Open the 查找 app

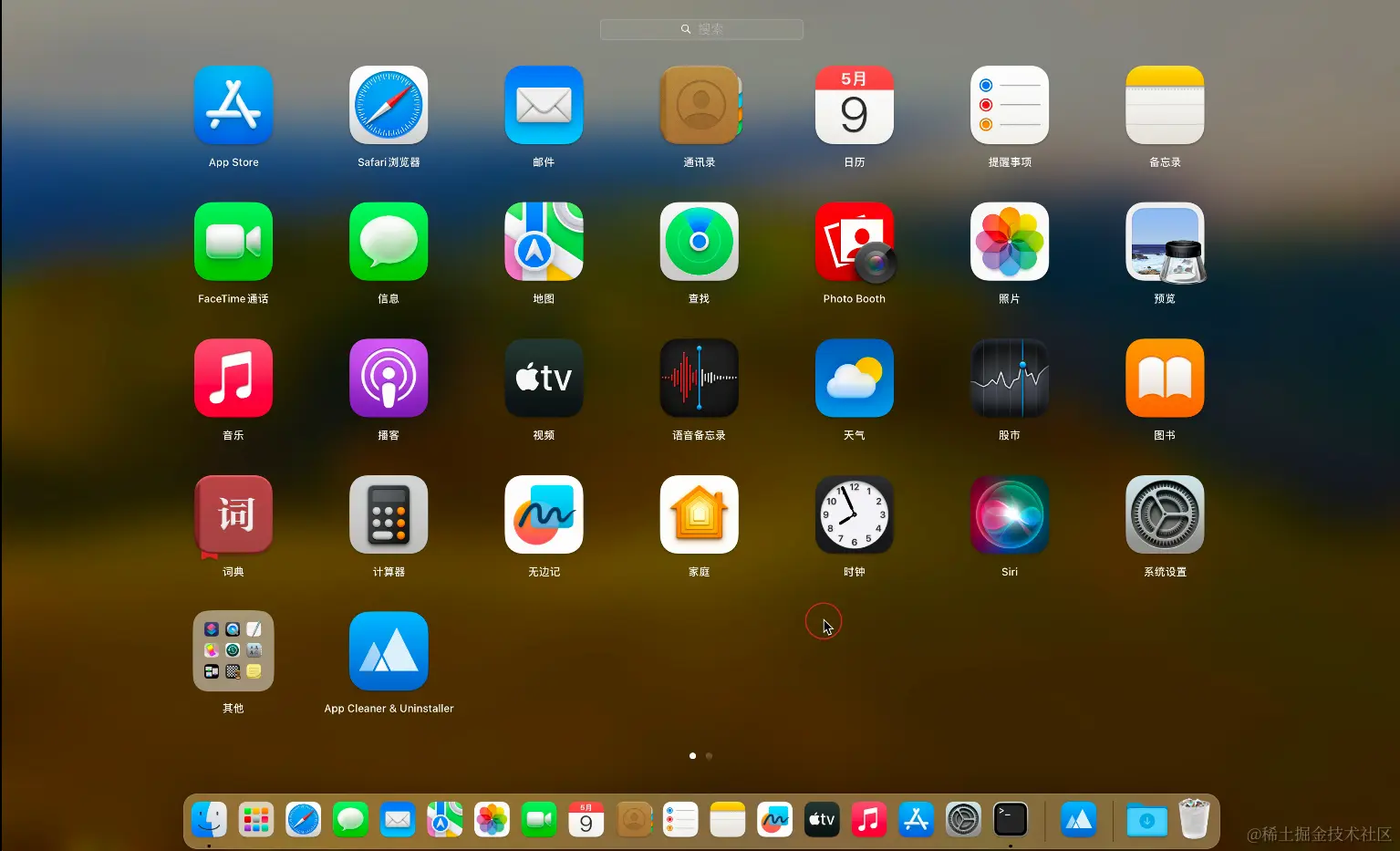[700, 242]
